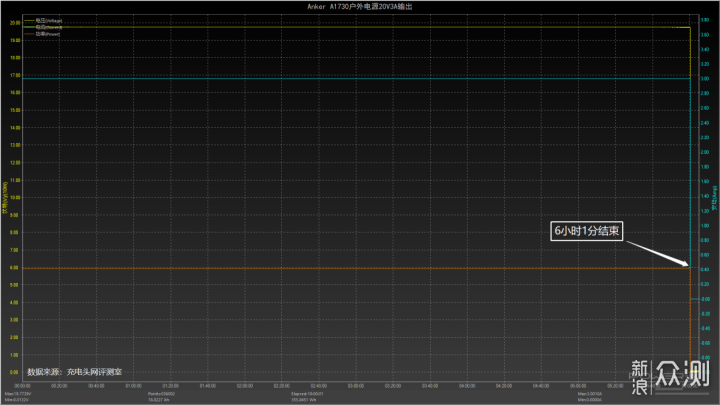Click the Min:0.0132V readout
Image resolution: width=720 pixels, height=405 pixels.
(17, 400)
